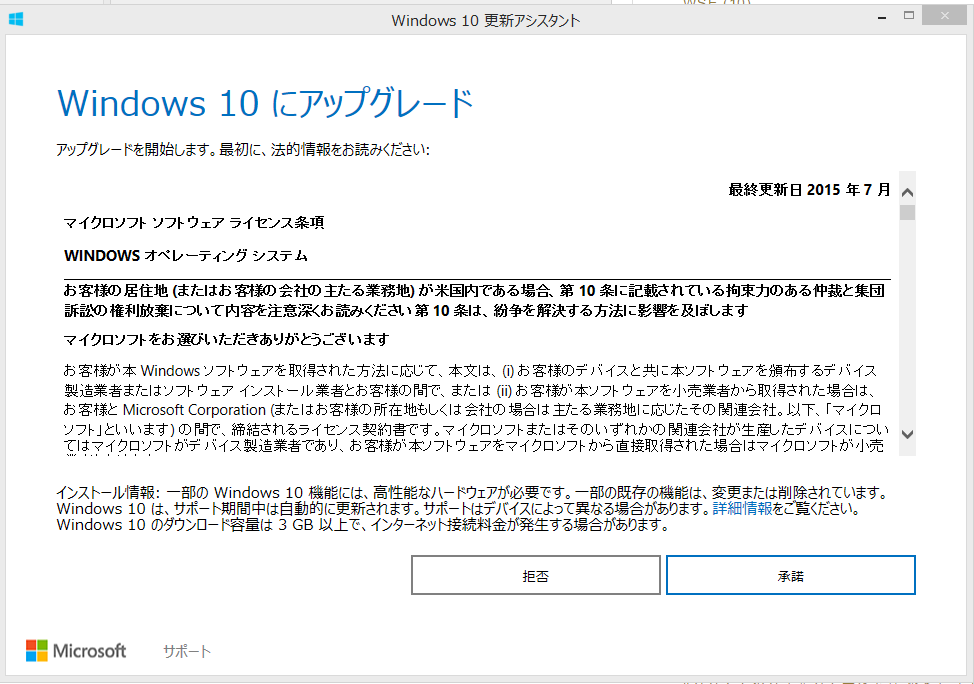Click the license text scrollbar thumb
The width and height of the screenshot is (974, 684).
908,213
